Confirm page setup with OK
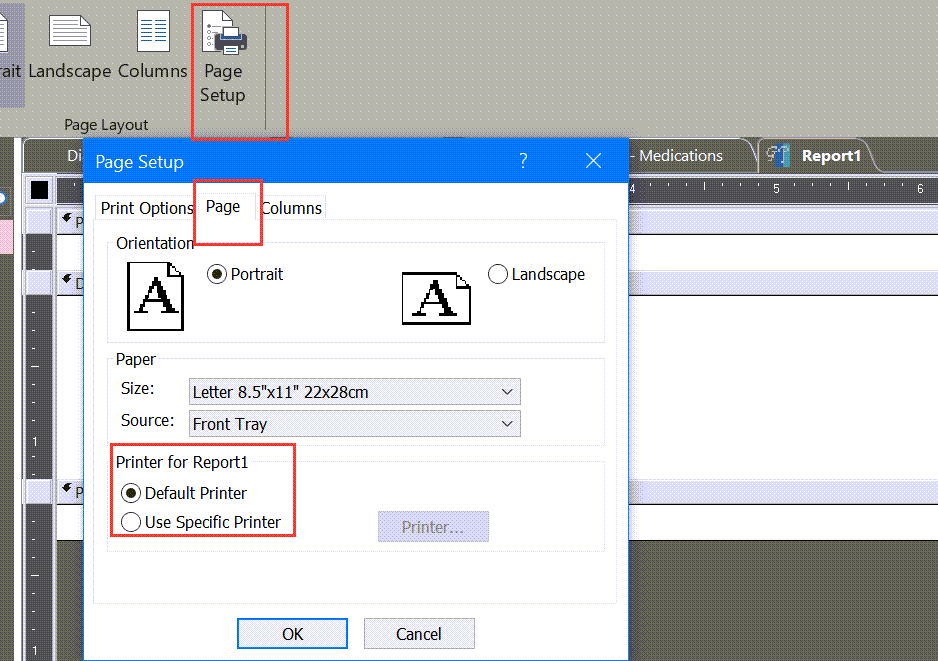 (293, 633)
